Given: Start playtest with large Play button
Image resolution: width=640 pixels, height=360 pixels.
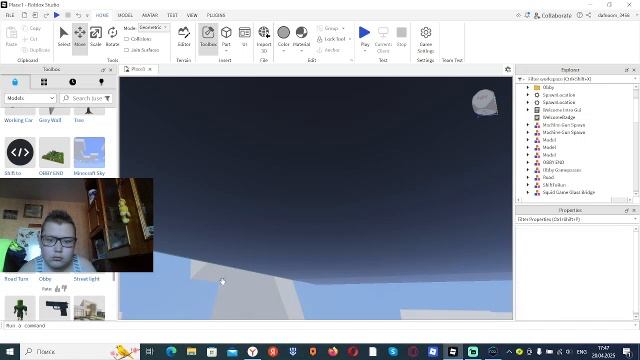Looking at the screenshot, I should (364, 32).
